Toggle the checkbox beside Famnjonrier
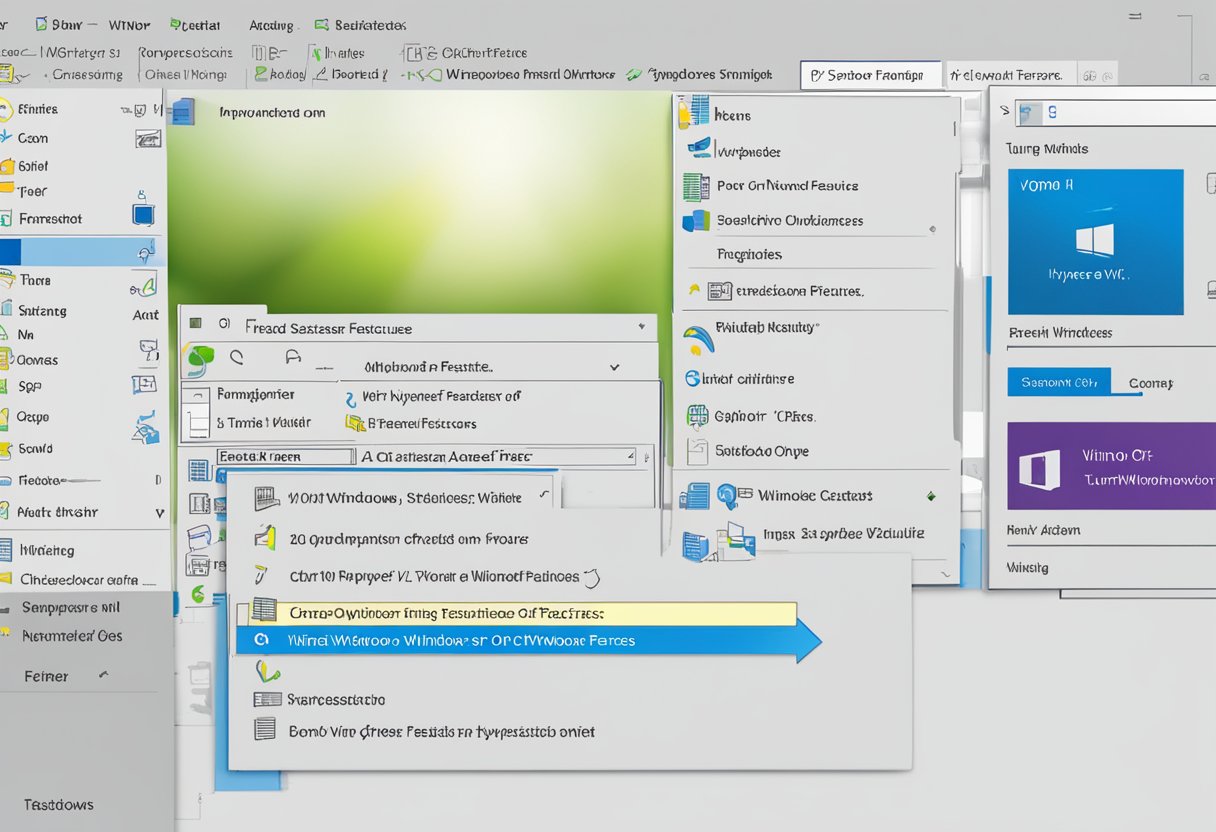This screenshot has height=832, width=1216. coord(200,395)
